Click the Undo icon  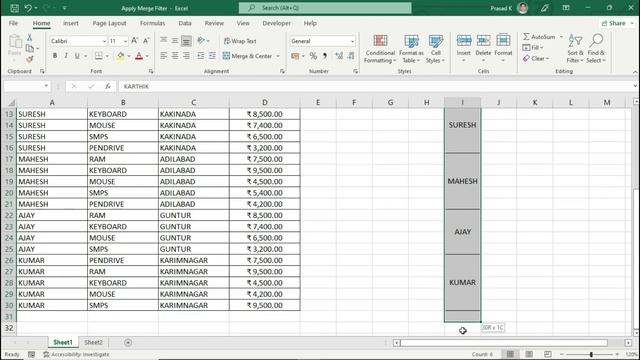click(28, 8)
